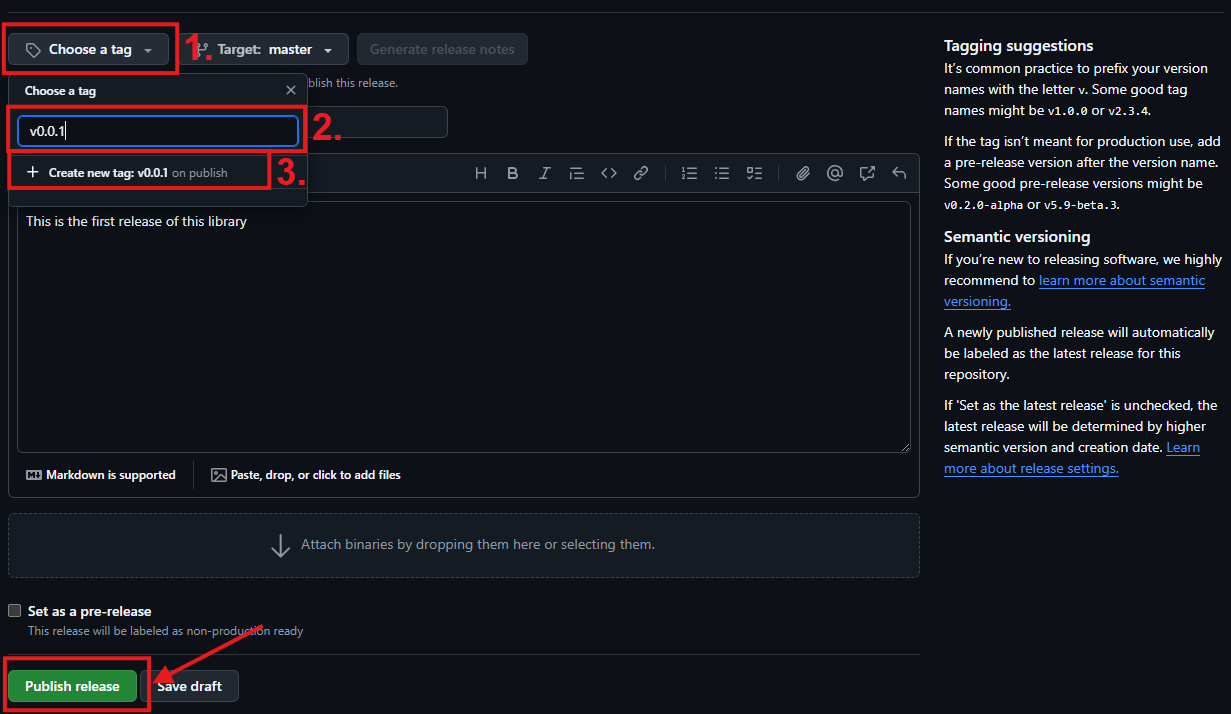Open the Markdown is supported link

(101, 475)
